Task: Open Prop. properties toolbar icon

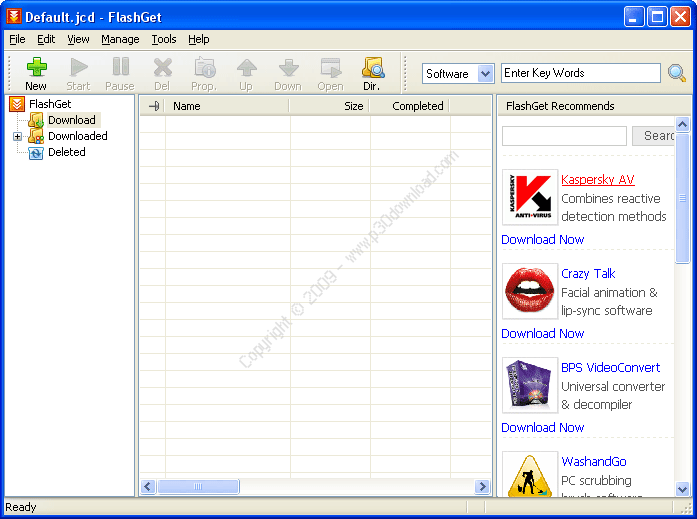Action: click(204, 73)
